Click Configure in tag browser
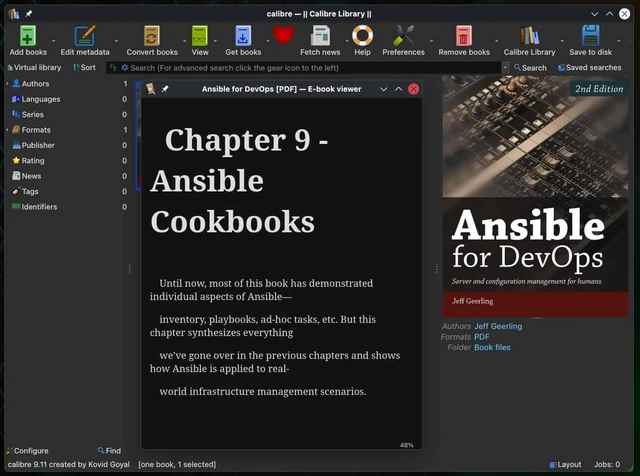This screenshot has height=476, width=640. 27,451
